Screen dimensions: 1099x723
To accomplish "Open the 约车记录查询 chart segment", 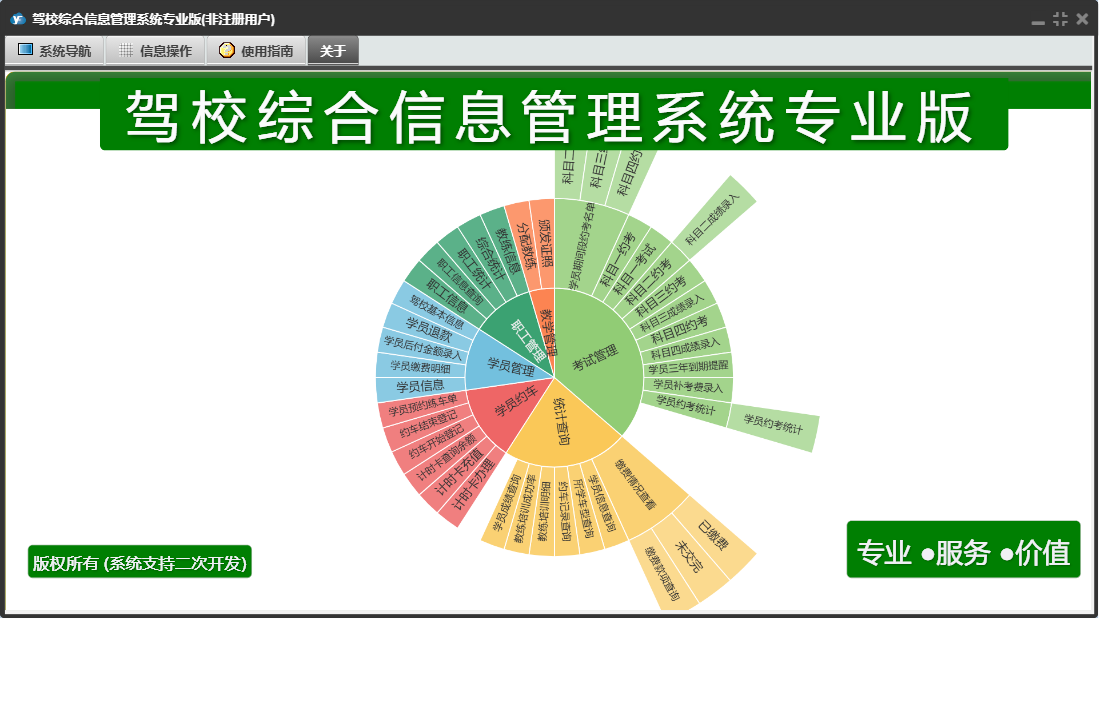I will coord(565,511).
